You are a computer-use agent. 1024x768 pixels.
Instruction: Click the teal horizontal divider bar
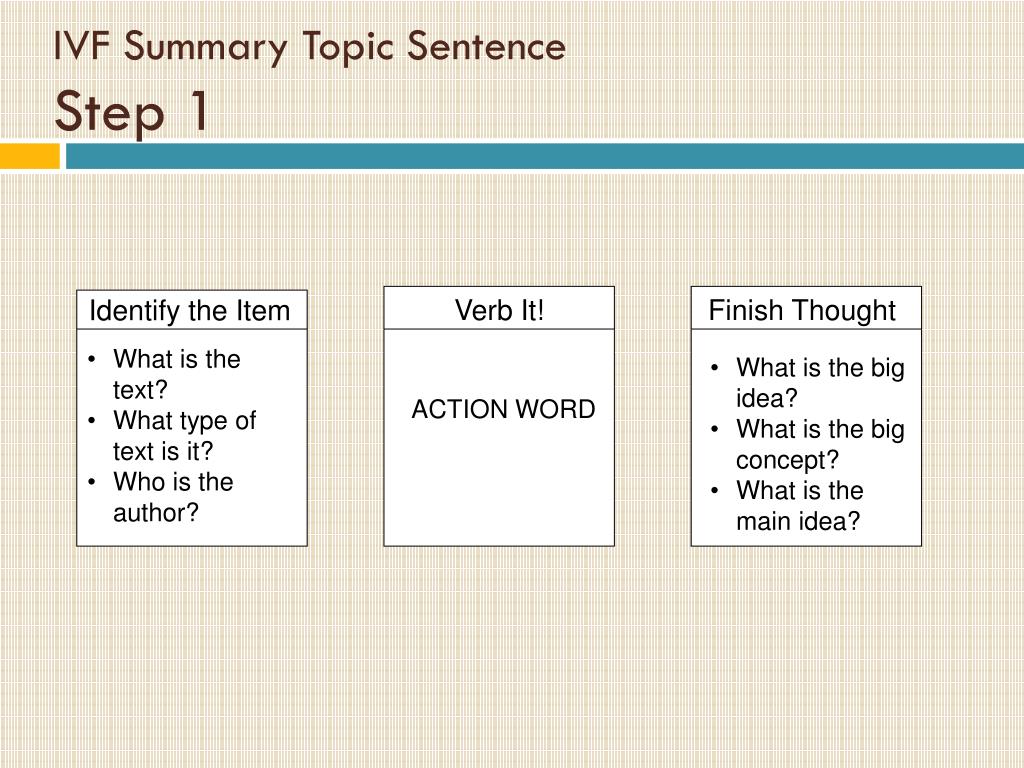click(x=545, y=156)
